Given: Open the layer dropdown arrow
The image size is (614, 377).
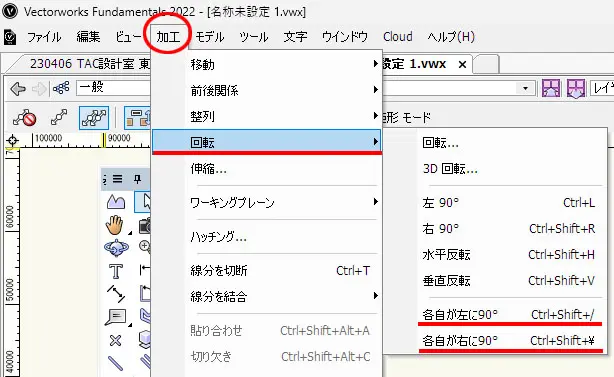Looking at the screenshot, I should click(526, 88).
